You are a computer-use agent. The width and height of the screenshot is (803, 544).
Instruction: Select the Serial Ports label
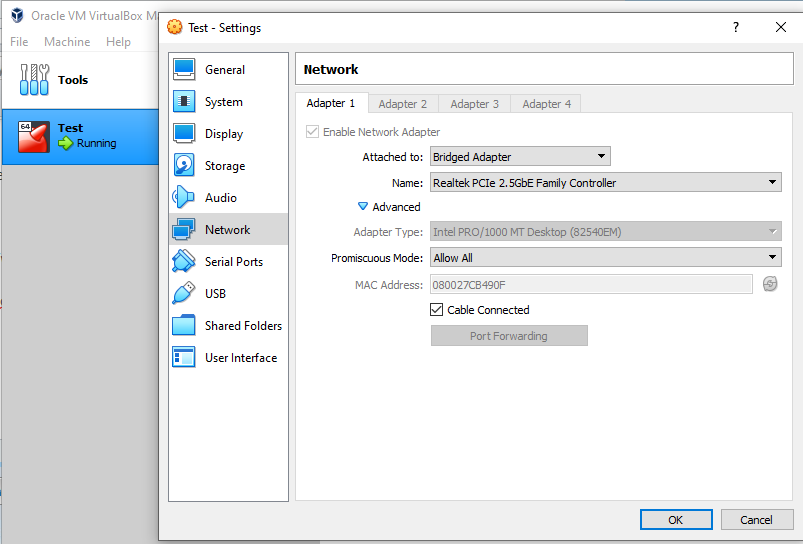coord(234,262)
